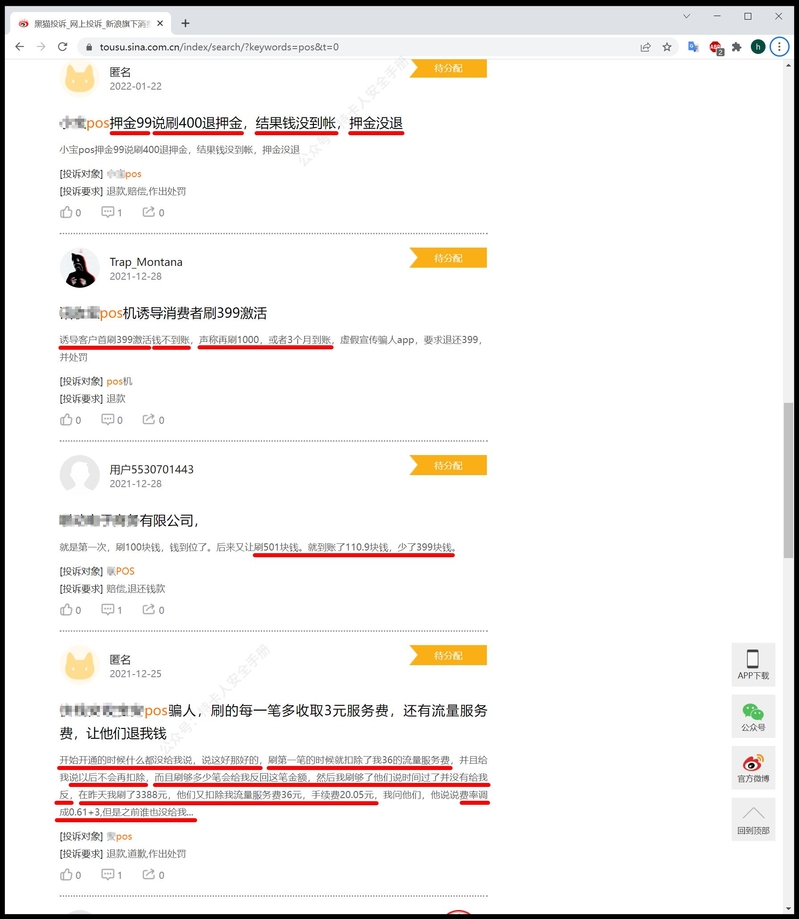Open comments on the 2021-12-25 complaint
This screenshot has height=919, width=799.
(x=111, y=874)
